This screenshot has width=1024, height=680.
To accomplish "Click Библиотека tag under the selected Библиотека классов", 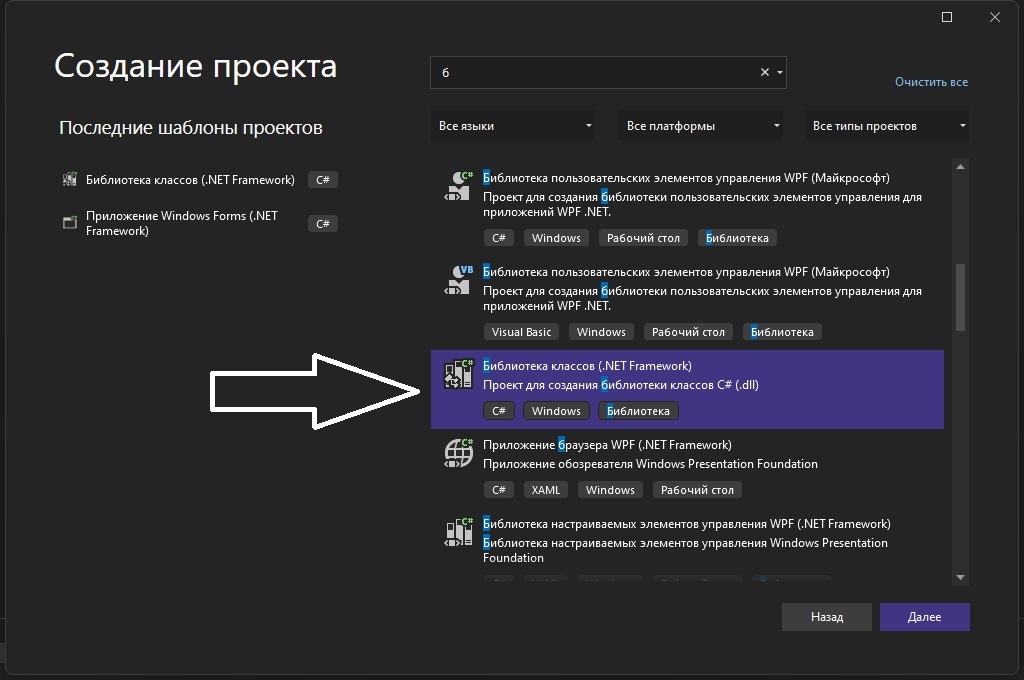I will coord(638,411).
